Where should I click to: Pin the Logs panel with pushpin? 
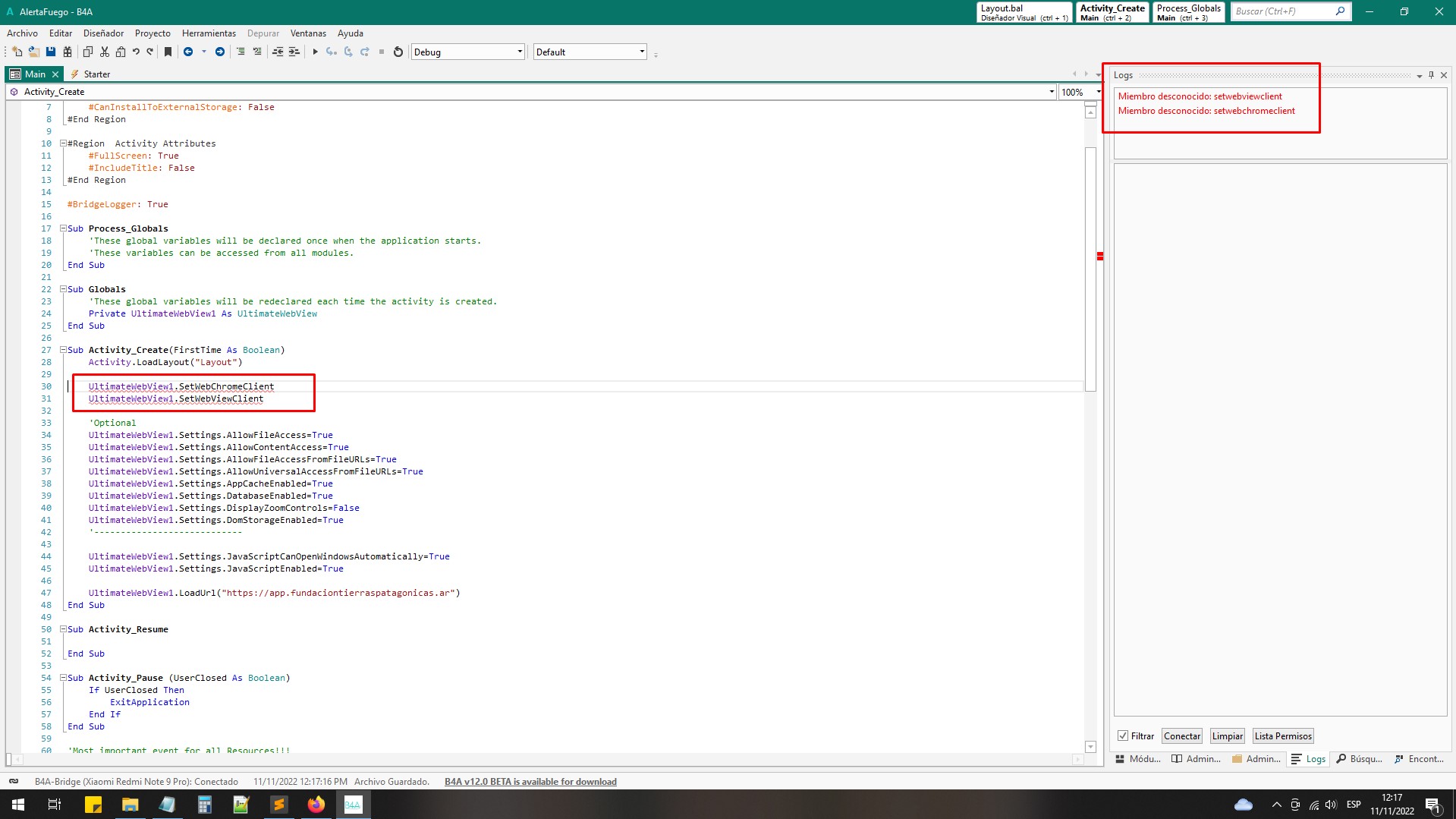click(x=1431, y=75)
